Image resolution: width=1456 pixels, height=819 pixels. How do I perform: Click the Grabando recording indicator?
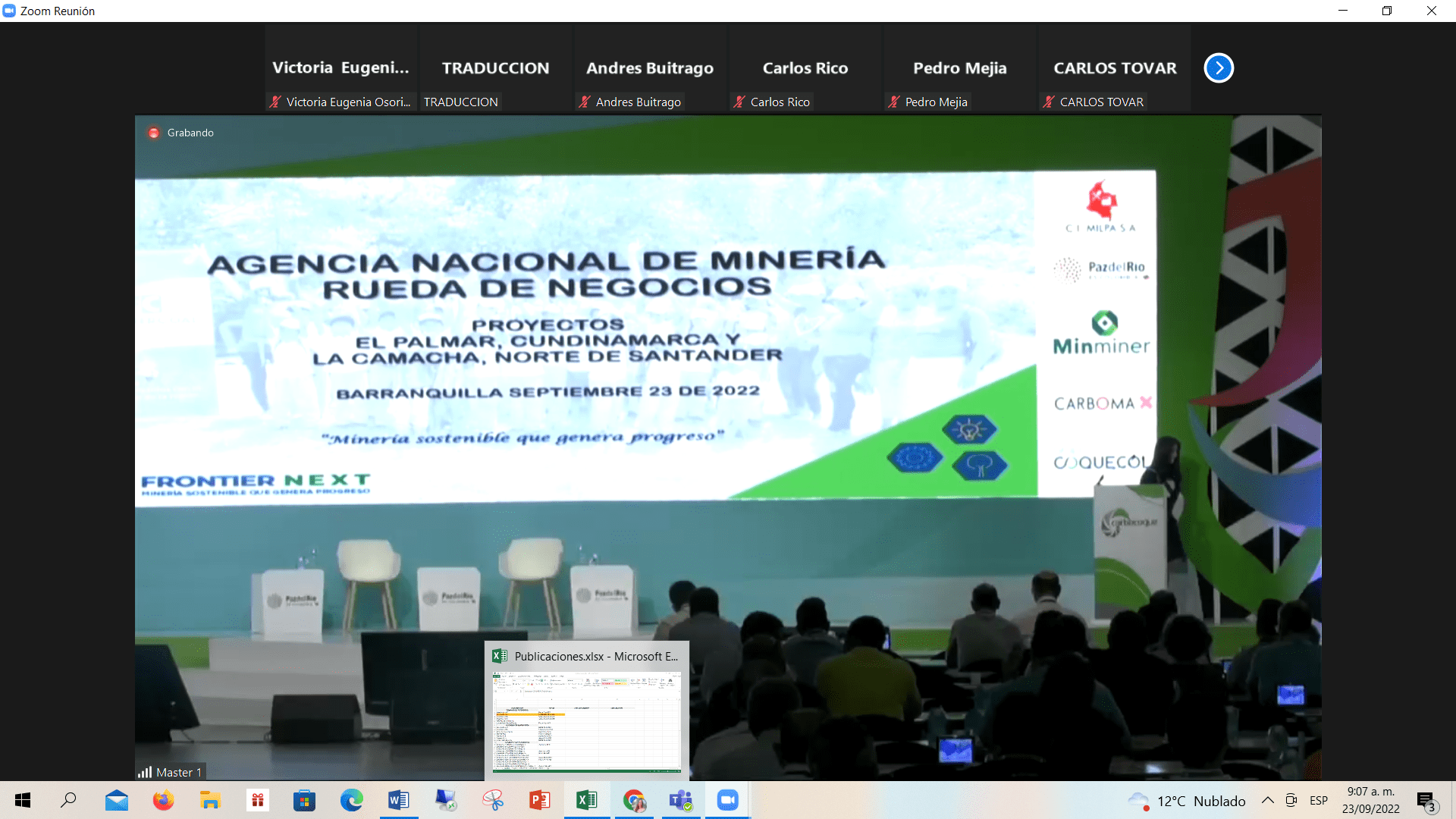tap(180, 133)
